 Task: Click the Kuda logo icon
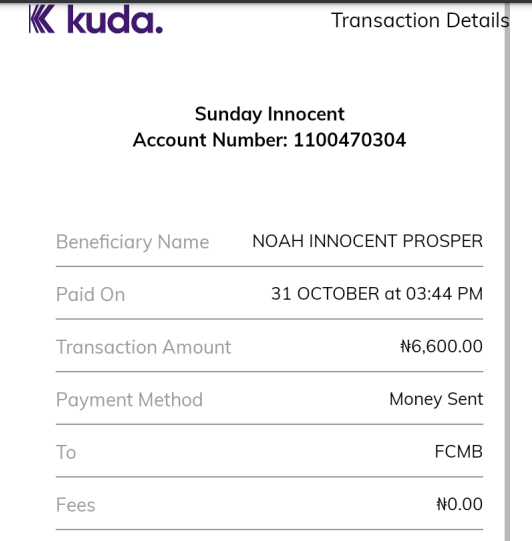pos(42,19)
